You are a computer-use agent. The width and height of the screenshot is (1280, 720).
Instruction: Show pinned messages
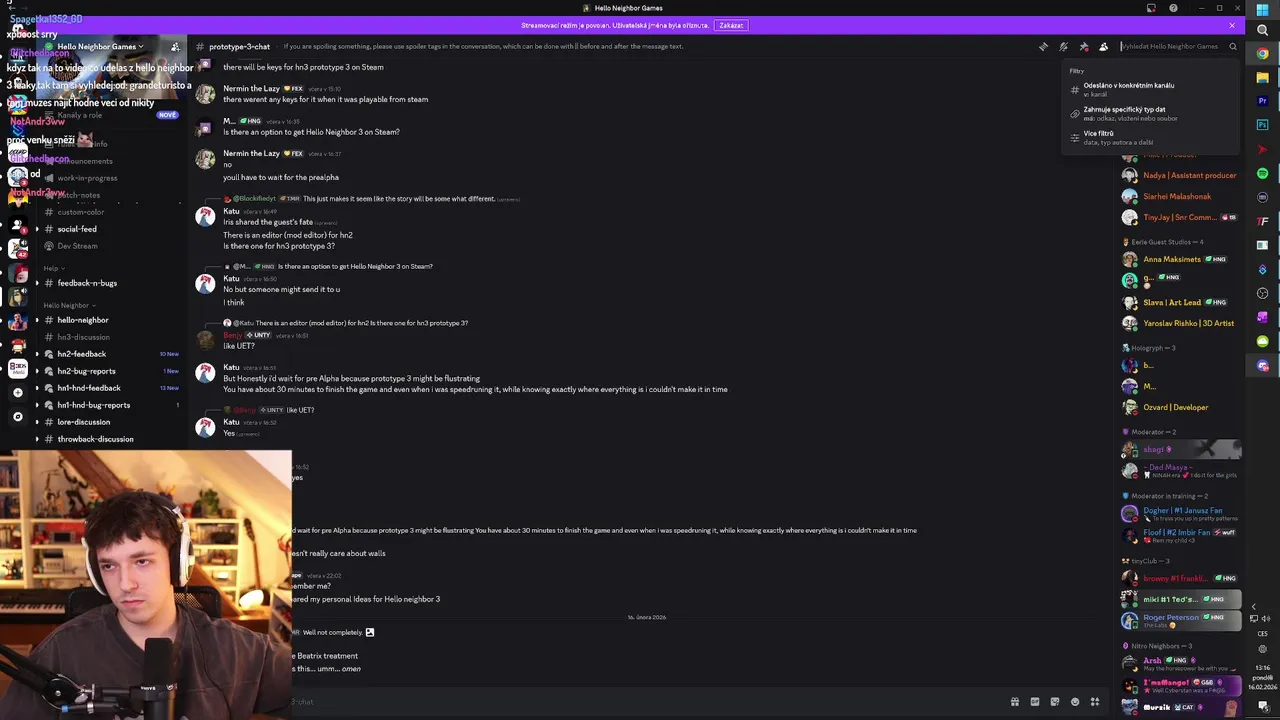click(1084, 47)
